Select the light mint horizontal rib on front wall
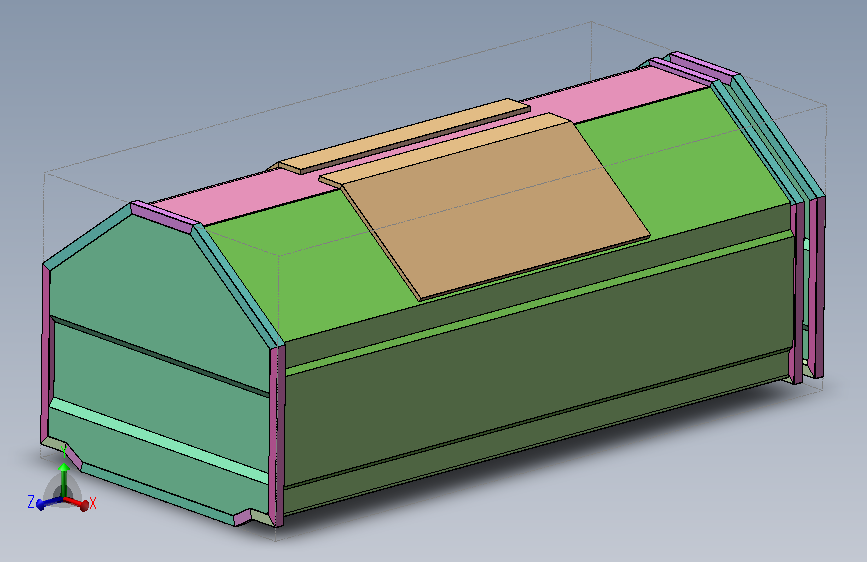867x562 pixels. pyautogui.click(x=159, y=441)
